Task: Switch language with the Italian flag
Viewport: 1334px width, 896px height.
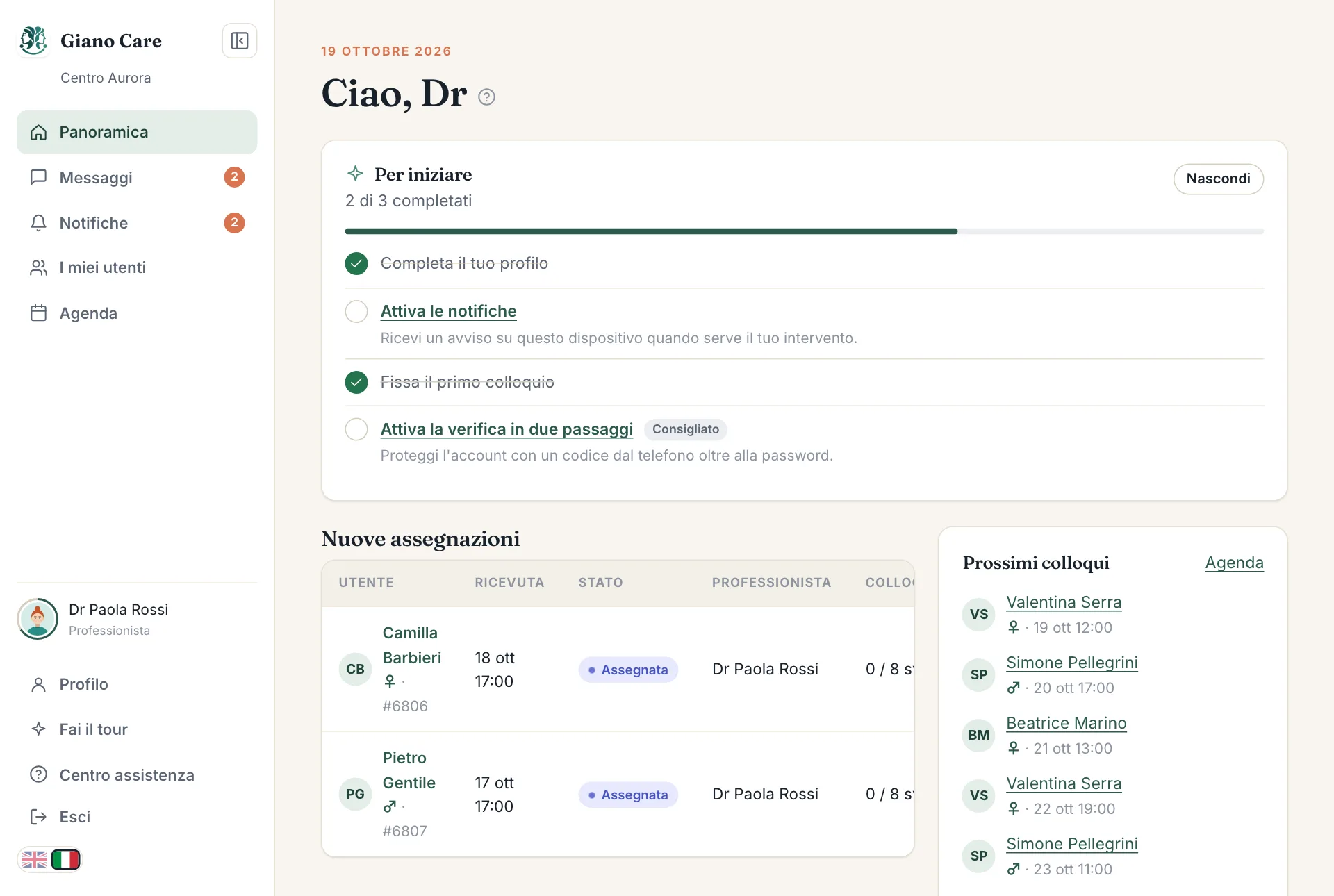Action: pyautogui.click(x=66, y=860)
